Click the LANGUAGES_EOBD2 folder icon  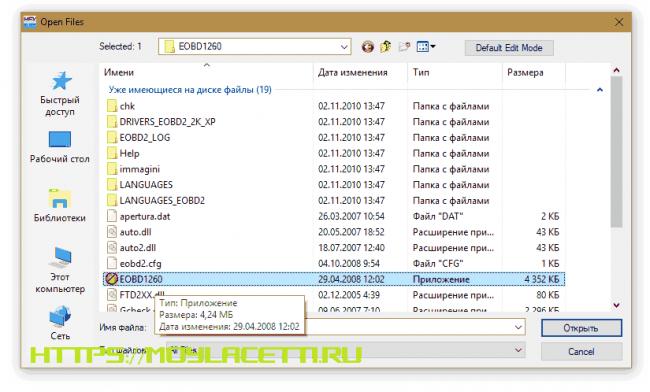pos(112,201)
